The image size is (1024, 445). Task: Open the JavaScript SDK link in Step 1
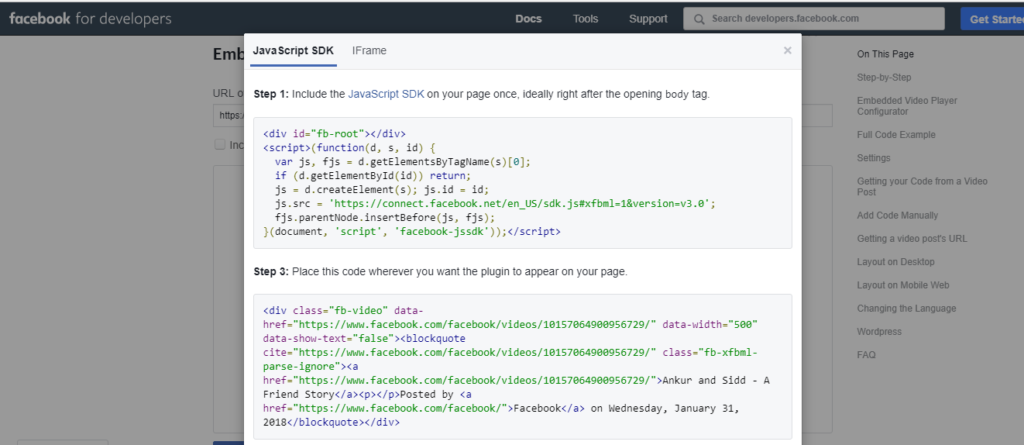386,94
